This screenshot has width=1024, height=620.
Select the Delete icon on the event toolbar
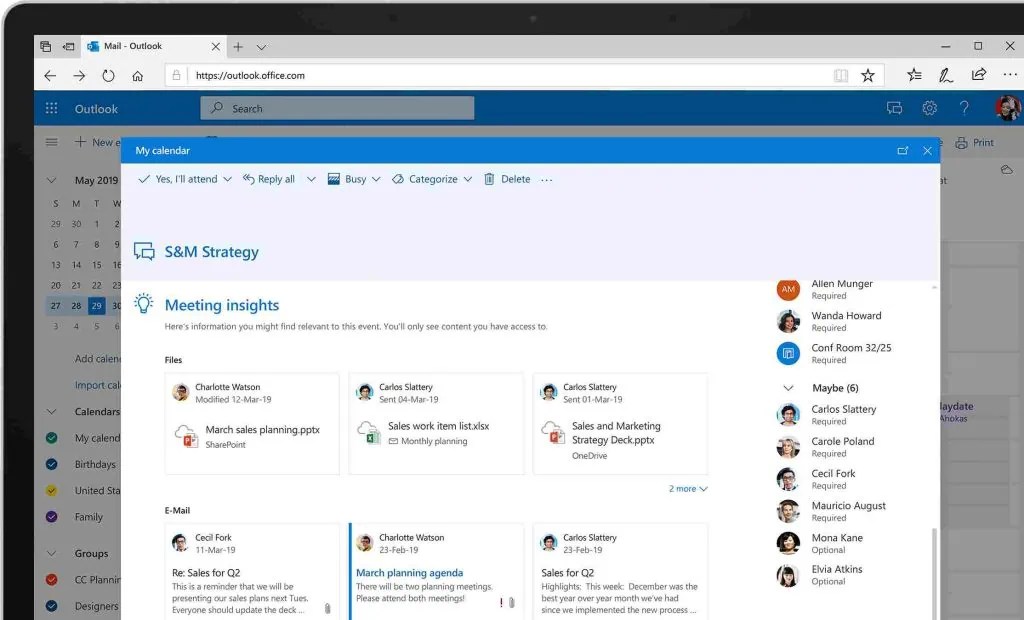pos(488,178)
